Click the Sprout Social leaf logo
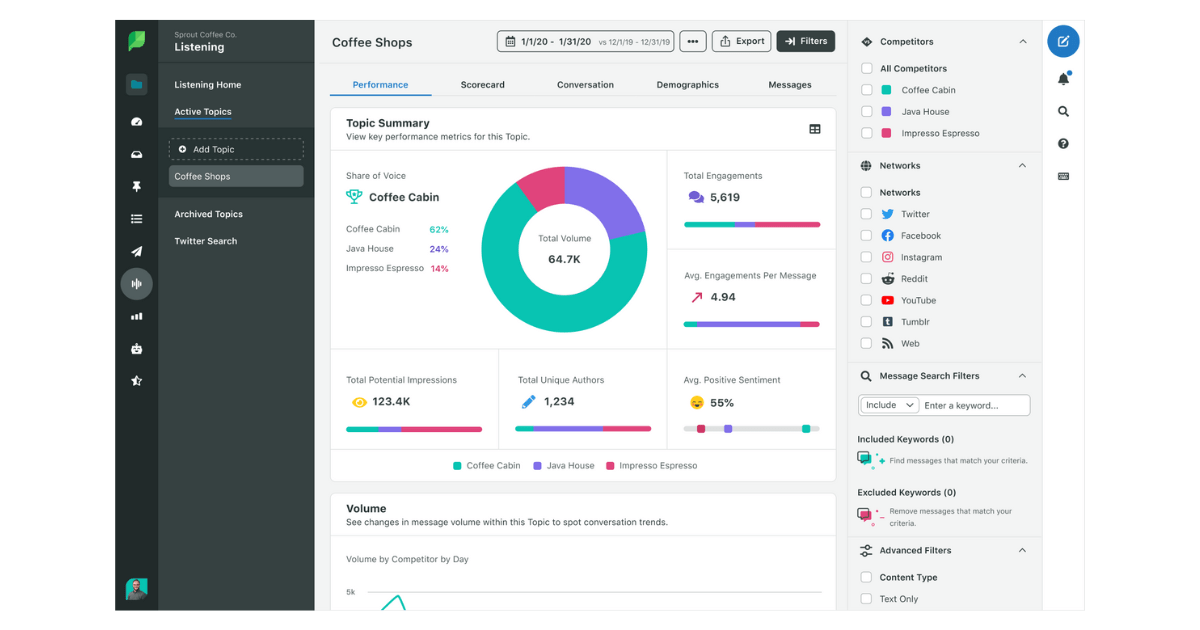Screen dimensions: 1200x630 pos(136,42)
